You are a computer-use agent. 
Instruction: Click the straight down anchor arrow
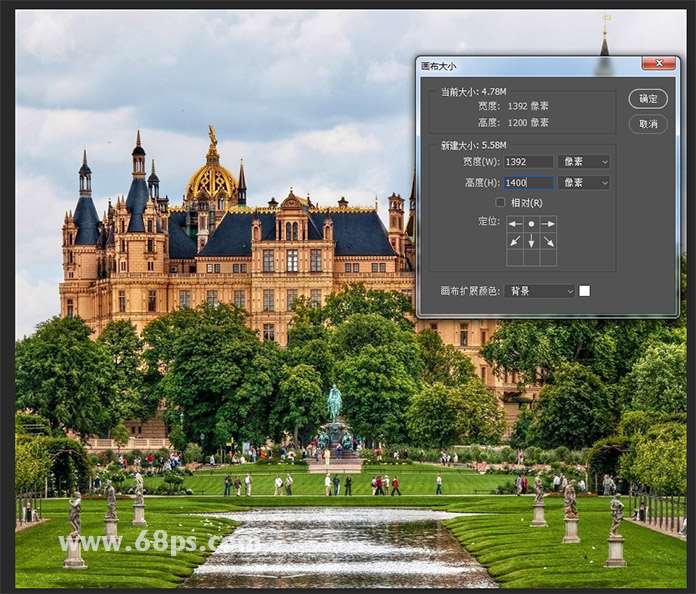[x=531, y=241]
